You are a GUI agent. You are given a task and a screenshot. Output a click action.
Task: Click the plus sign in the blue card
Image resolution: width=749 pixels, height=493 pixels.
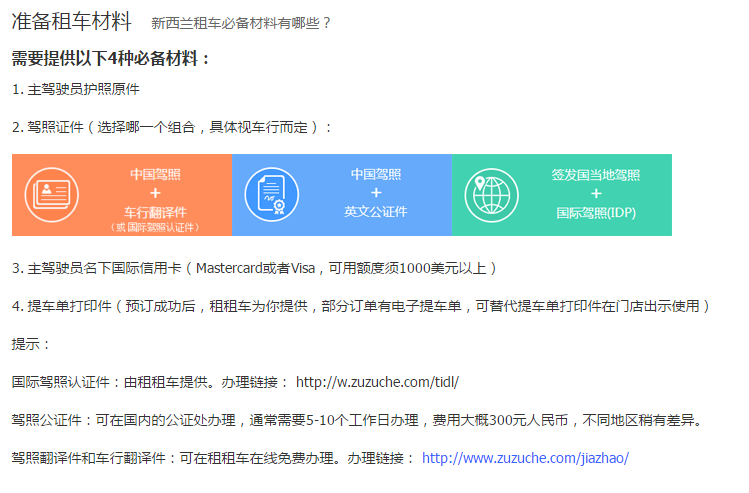(376, 192)
